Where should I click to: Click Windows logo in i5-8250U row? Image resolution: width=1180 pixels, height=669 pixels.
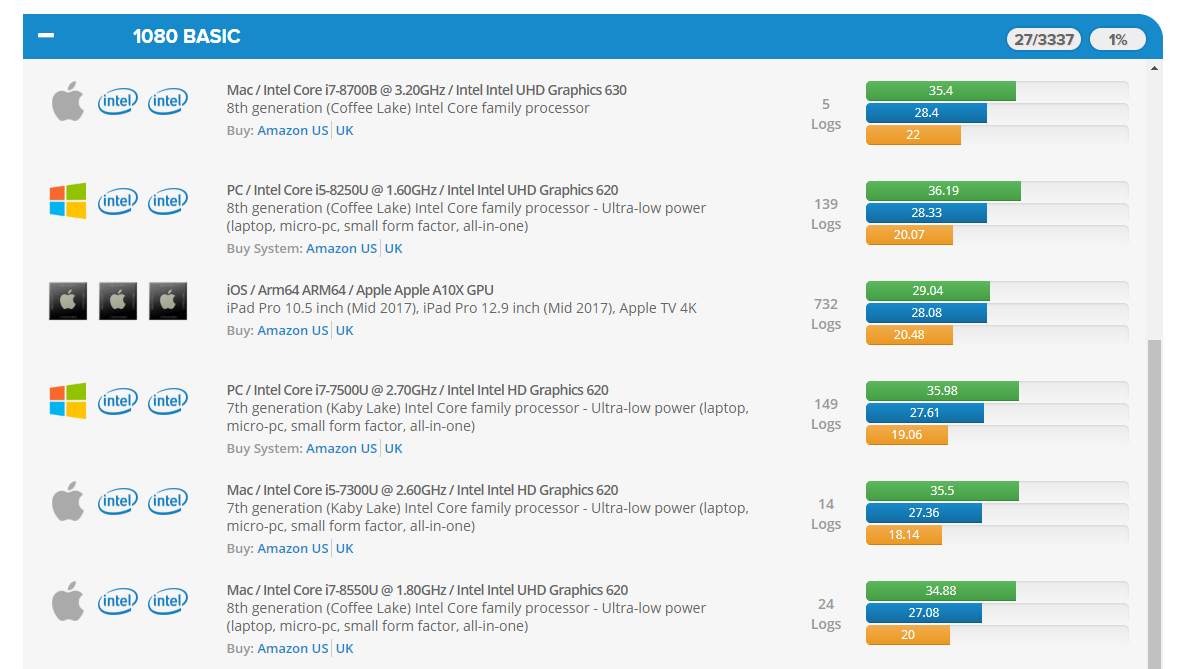click(x=68, y=201)
